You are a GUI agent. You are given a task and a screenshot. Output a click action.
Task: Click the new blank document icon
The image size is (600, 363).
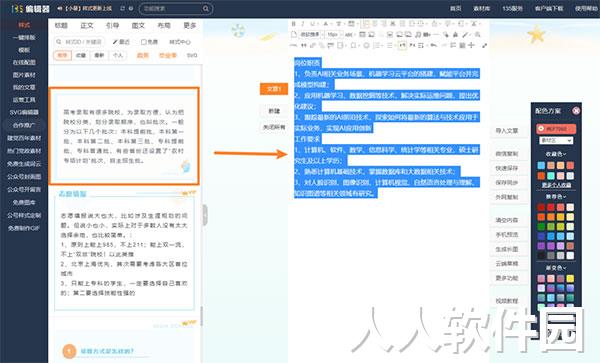(x=293, y=34)
